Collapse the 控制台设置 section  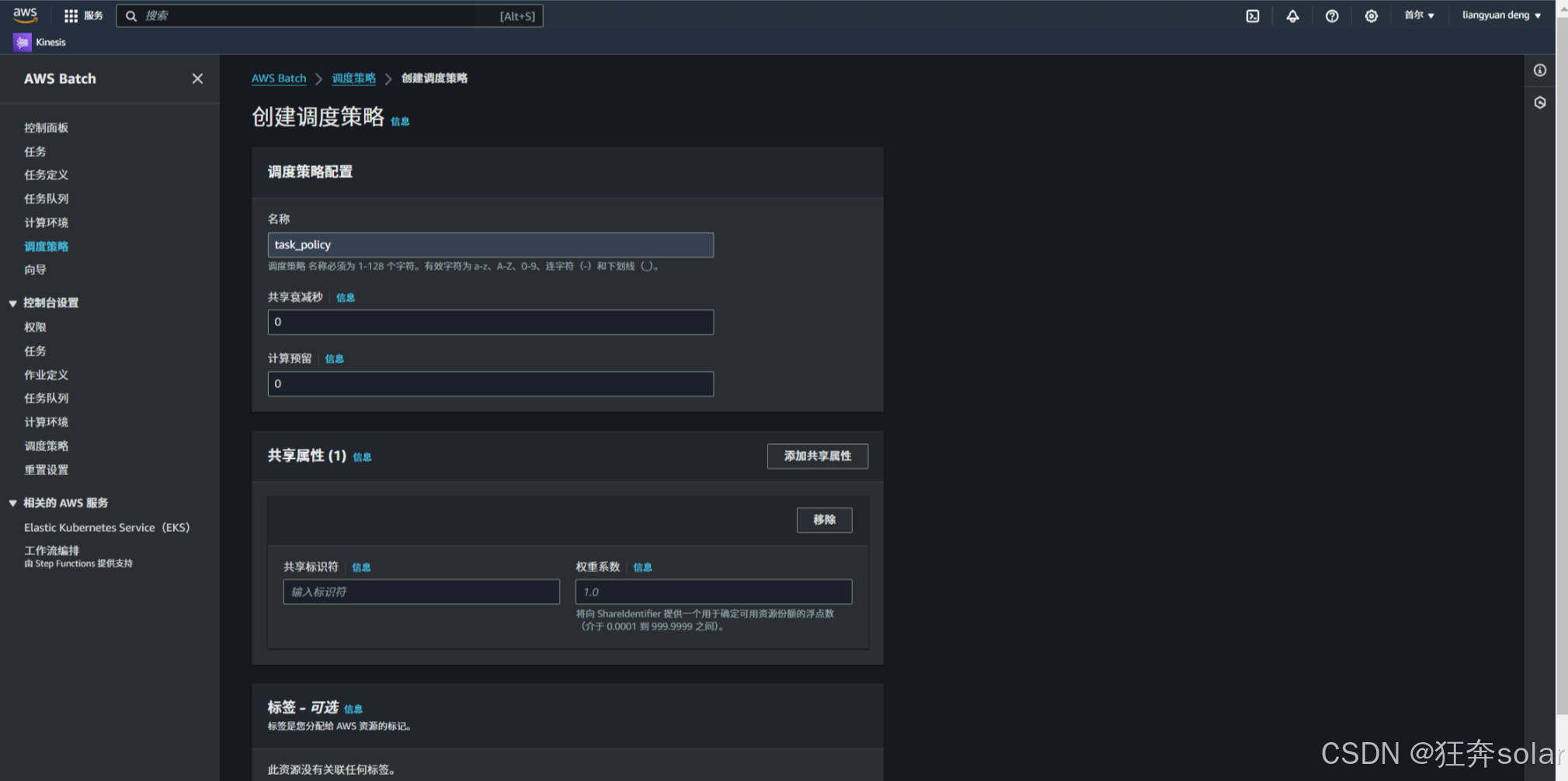tap(12, 303)
